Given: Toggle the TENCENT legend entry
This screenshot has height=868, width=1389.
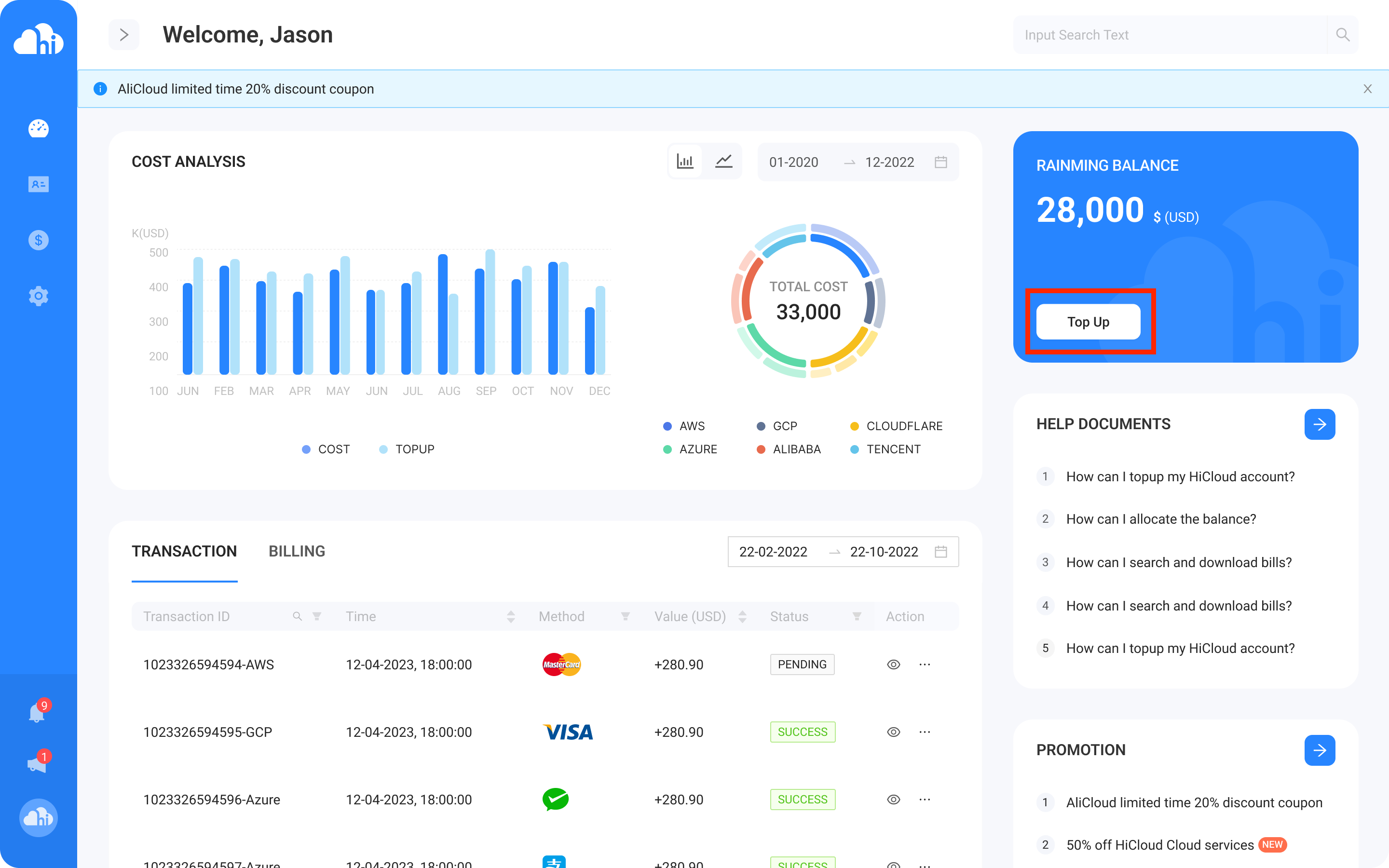Looking at the screenshot, I should click(x=885, y=449).
